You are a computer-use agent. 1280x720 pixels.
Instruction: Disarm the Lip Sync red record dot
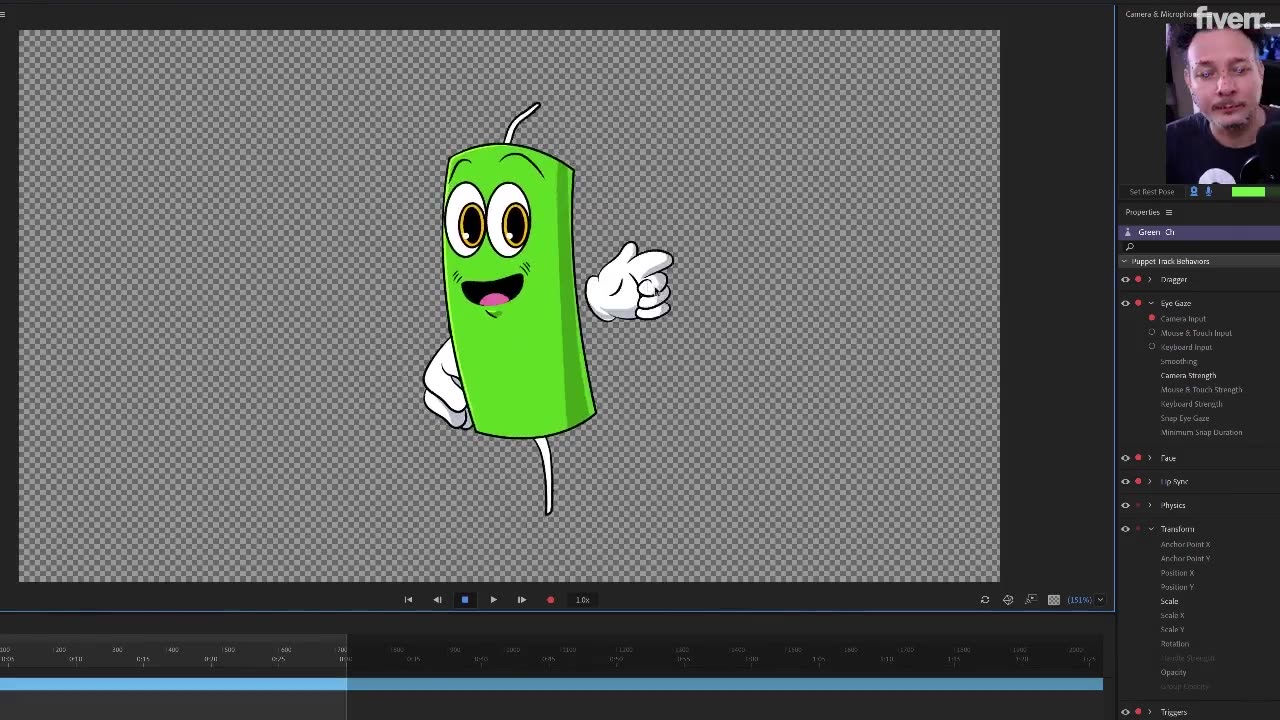[1138, 481]
